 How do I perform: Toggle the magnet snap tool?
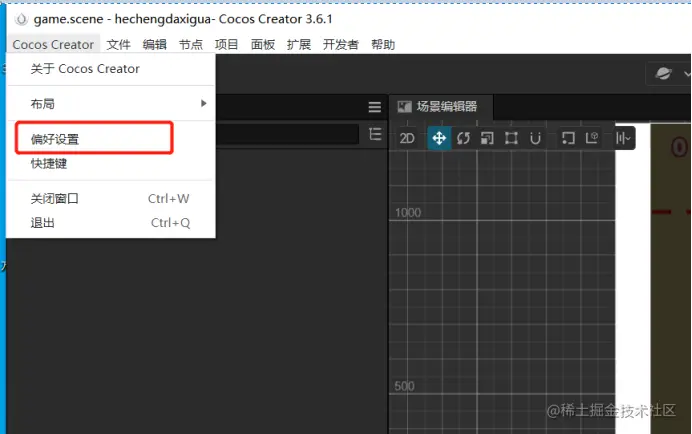(535, 139)
